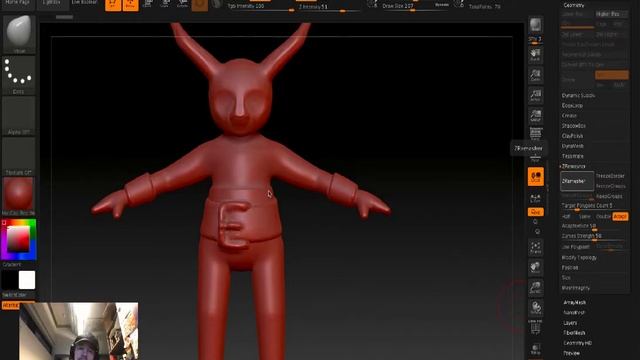Viewport: 640px width, 360px height.
Task: Toggle the Persp perspective icon
Action: (536, 134)
